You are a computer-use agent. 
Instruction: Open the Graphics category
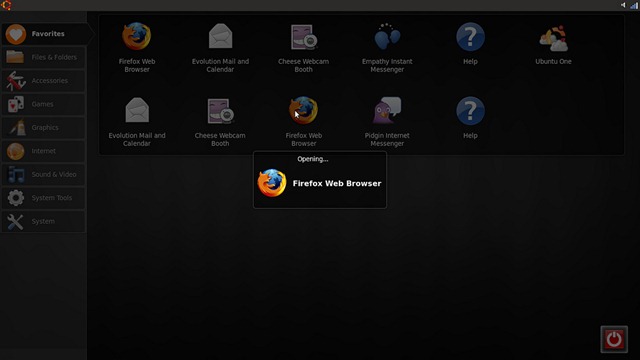(44, 128)
